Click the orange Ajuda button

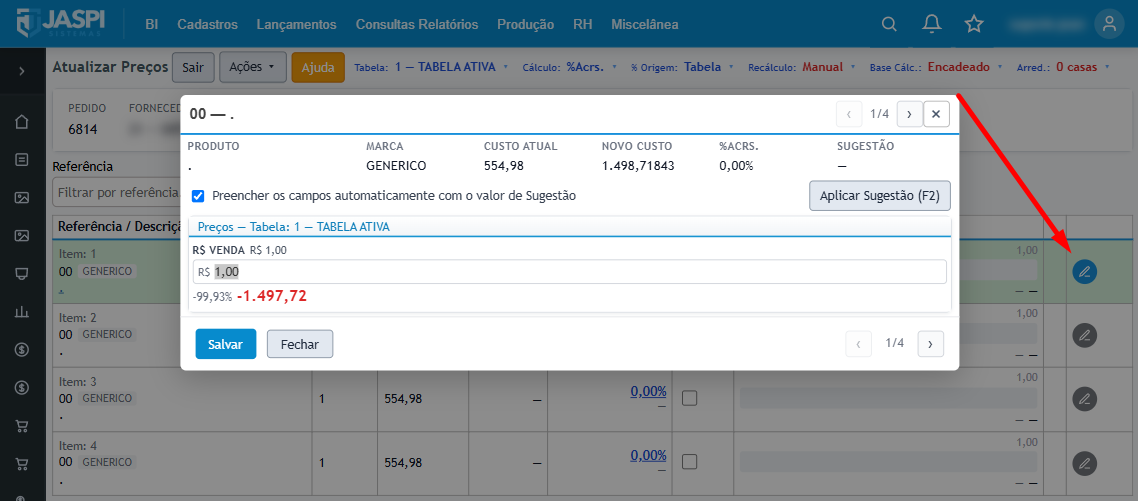[318, 67]
